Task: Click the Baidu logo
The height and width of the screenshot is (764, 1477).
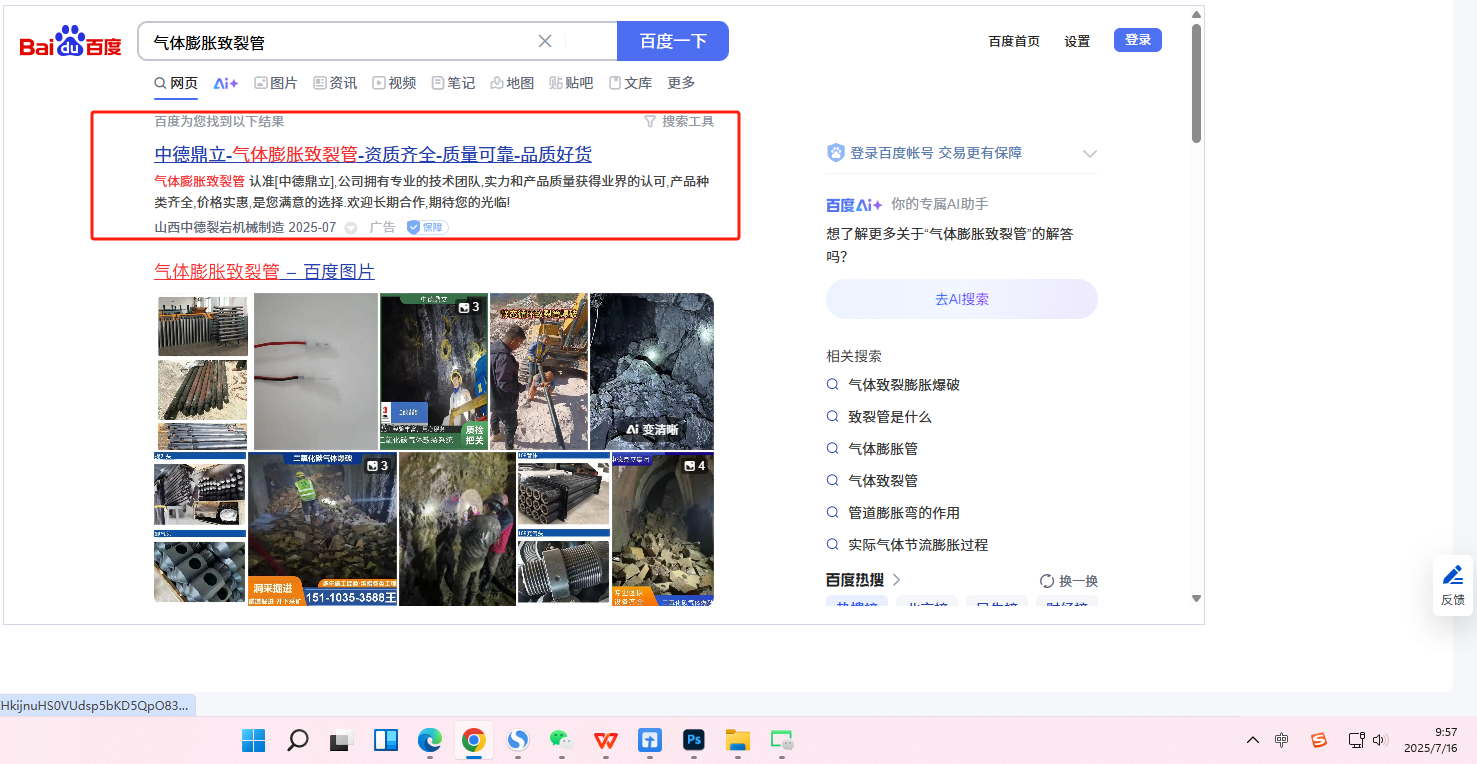Action: [71, 42]
